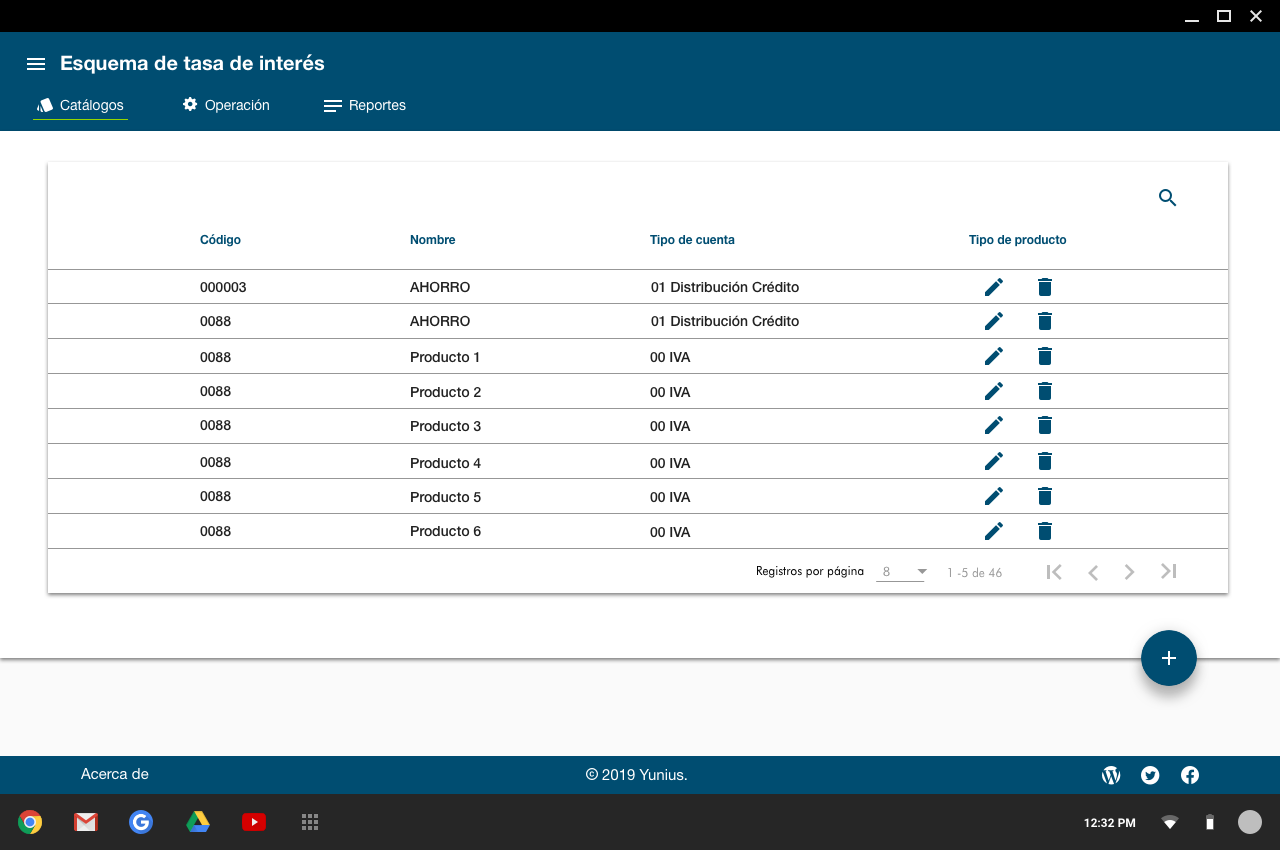Delete the Producto 1 row
This screenshot has width=1280, height=850.
(x=1045, y=356)
